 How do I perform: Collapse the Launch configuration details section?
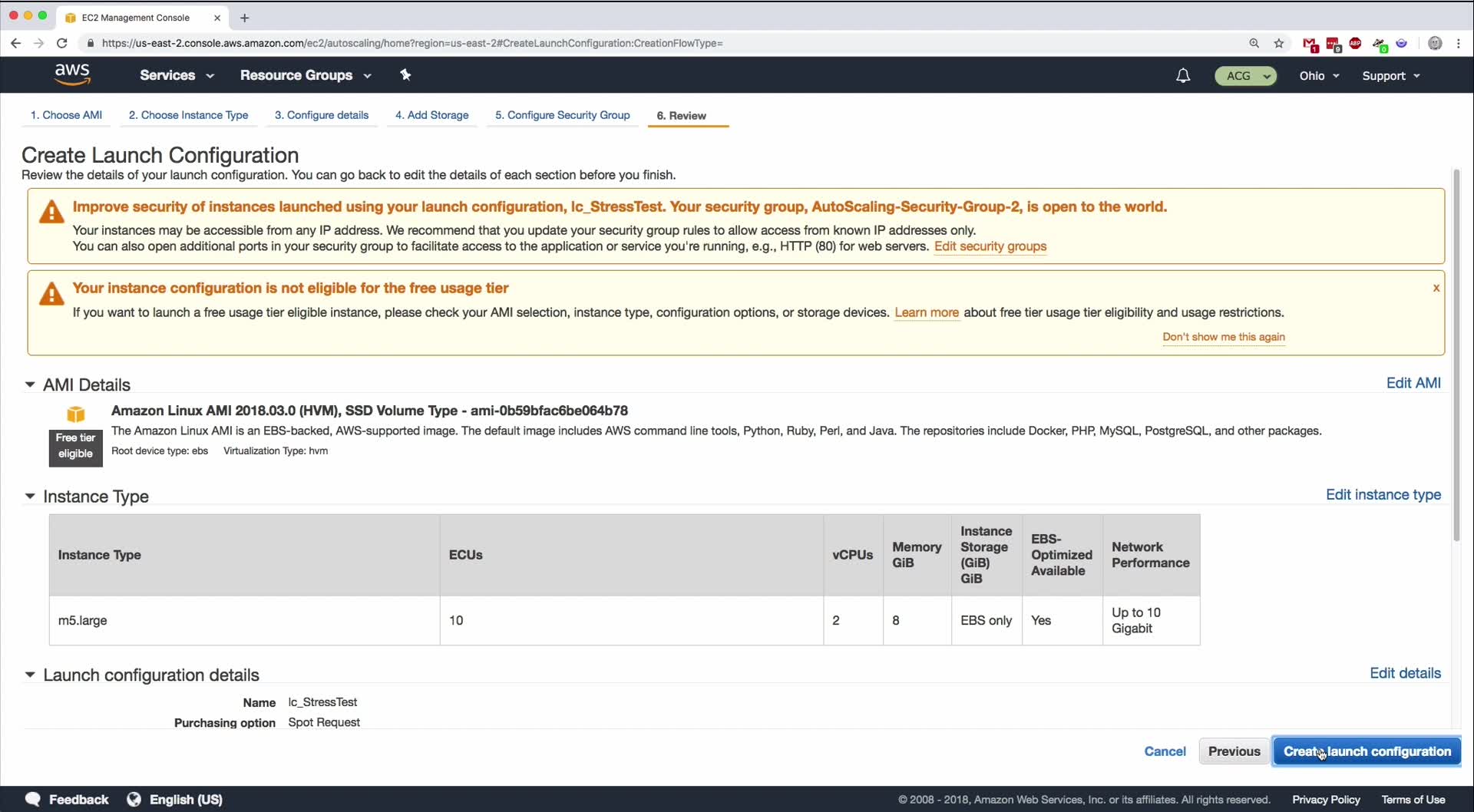tap(30, 675)
